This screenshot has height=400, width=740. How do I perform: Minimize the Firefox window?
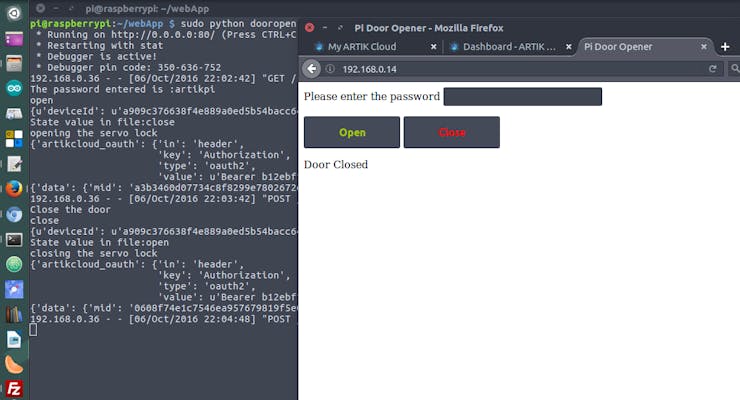point(325,27)
